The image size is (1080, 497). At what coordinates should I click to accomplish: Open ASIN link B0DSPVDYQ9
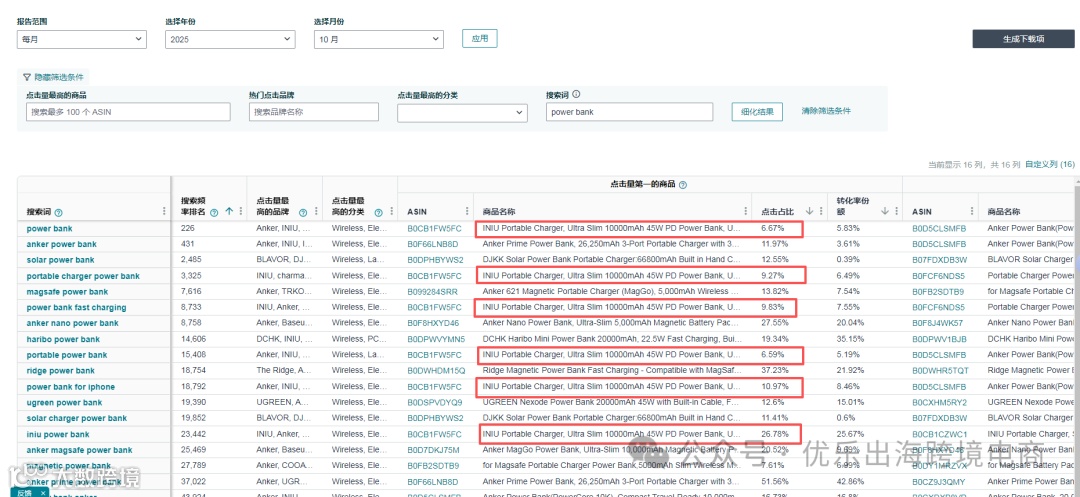(435, 403)
